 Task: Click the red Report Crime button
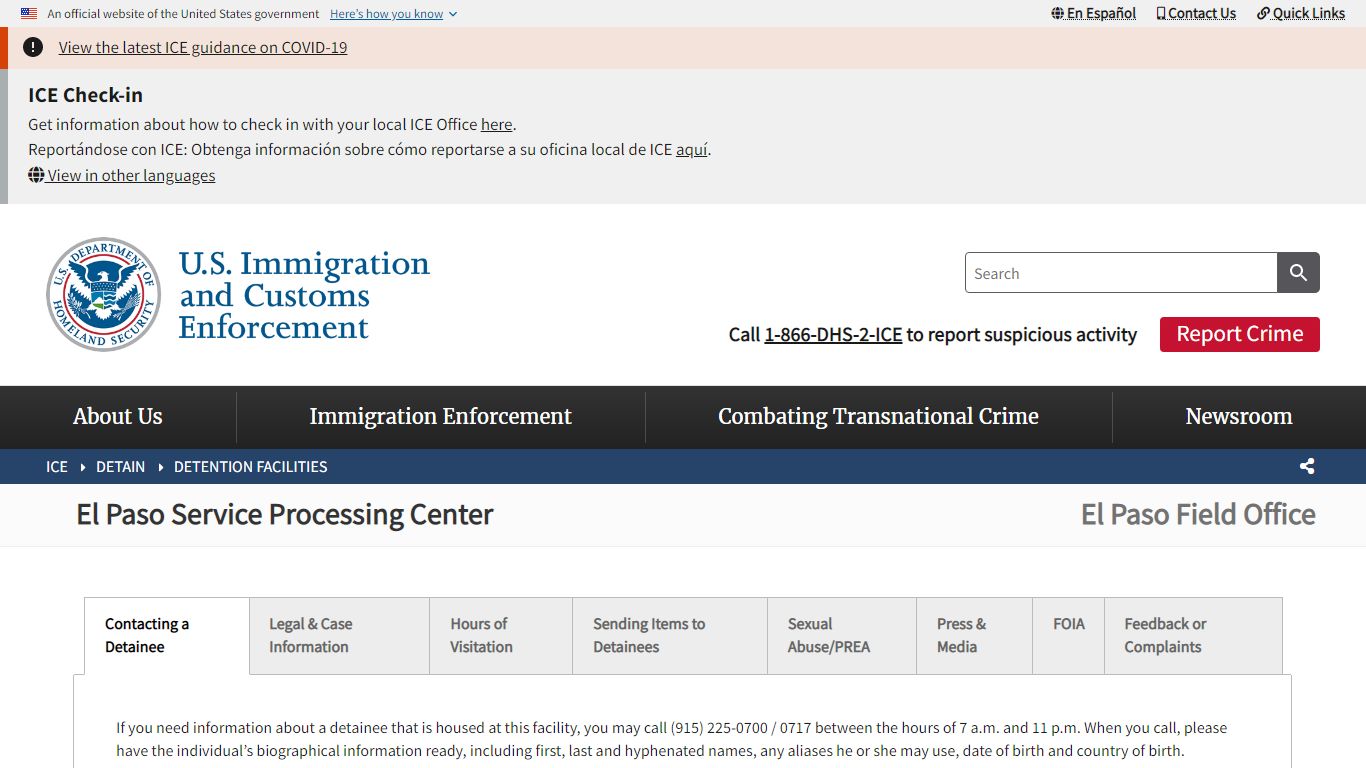[x=1239, y=334]
